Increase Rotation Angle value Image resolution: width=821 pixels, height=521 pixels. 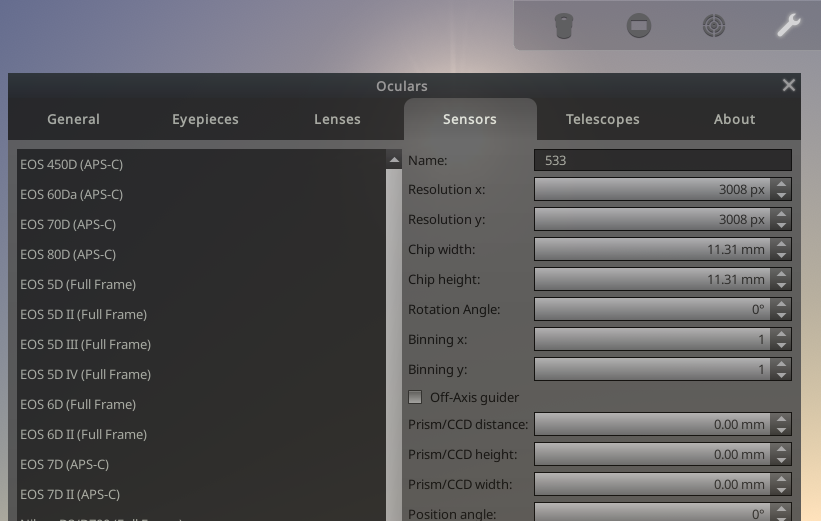781,304
